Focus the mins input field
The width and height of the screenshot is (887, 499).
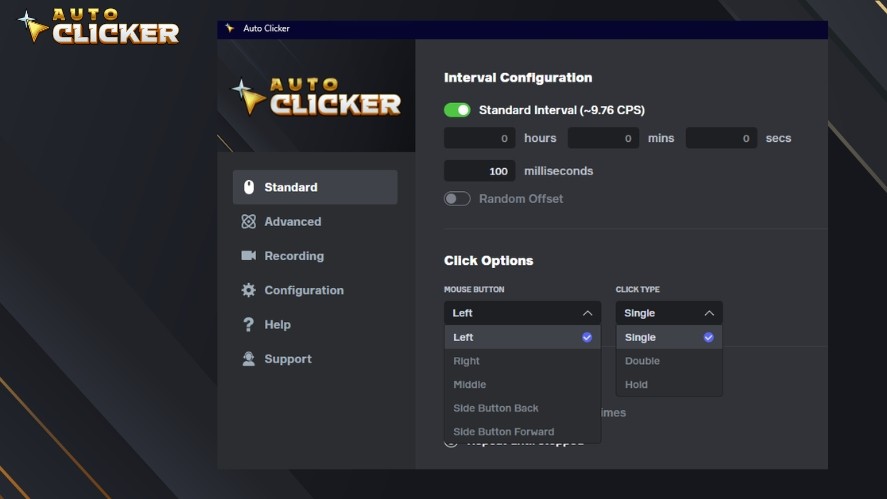[603, 138]
